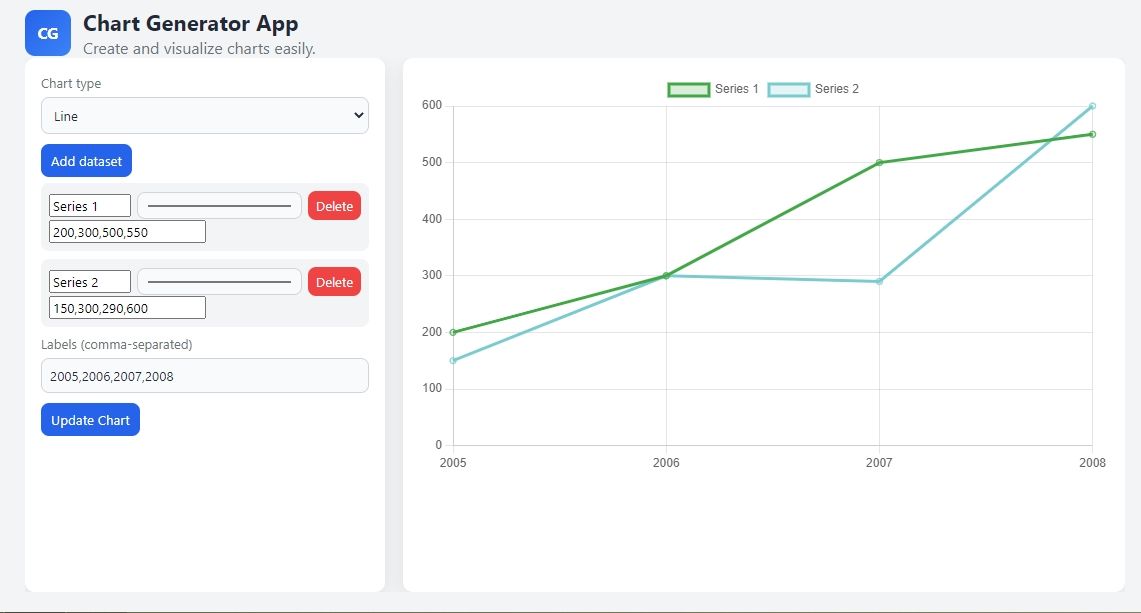Click the CG app logo icon
The width and height of the screenshot is (1141, 613).
pos(48,33)
